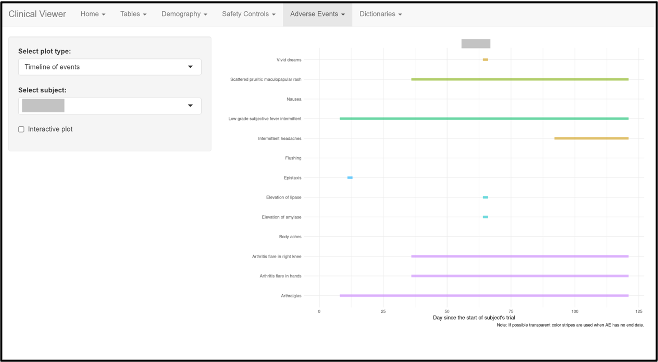Click the green low-grade fever timeline bar
The height and width of the screenshot is (362, 658).
(x=484, y=119)
